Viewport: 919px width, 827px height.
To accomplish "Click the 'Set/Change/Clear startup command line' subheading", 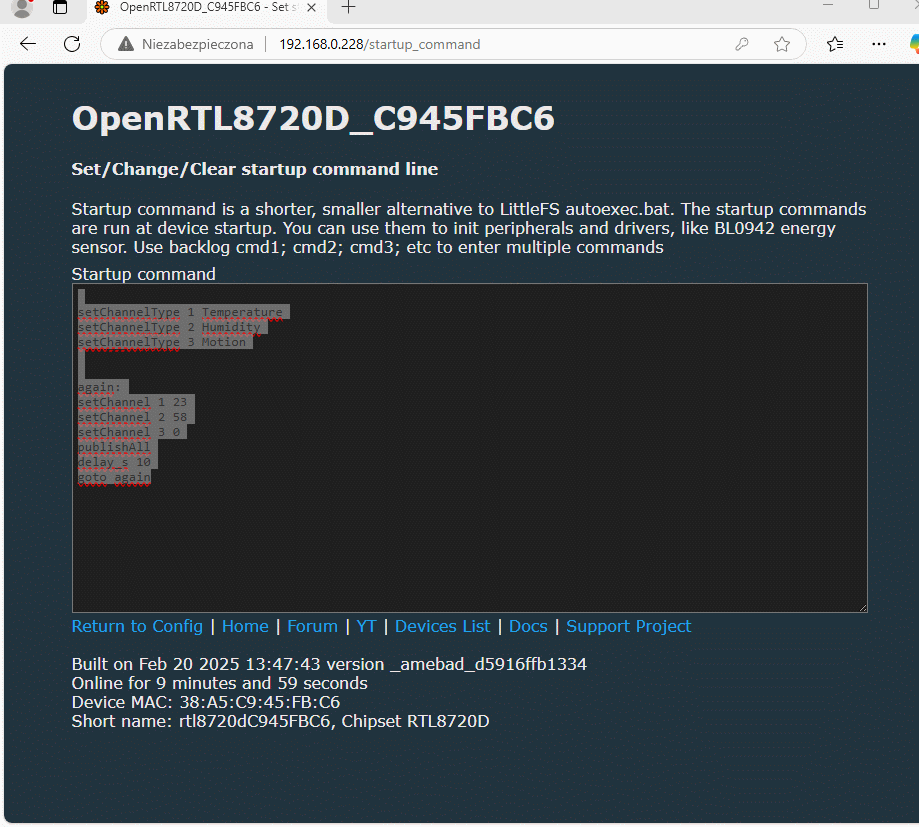I will 255,169.
